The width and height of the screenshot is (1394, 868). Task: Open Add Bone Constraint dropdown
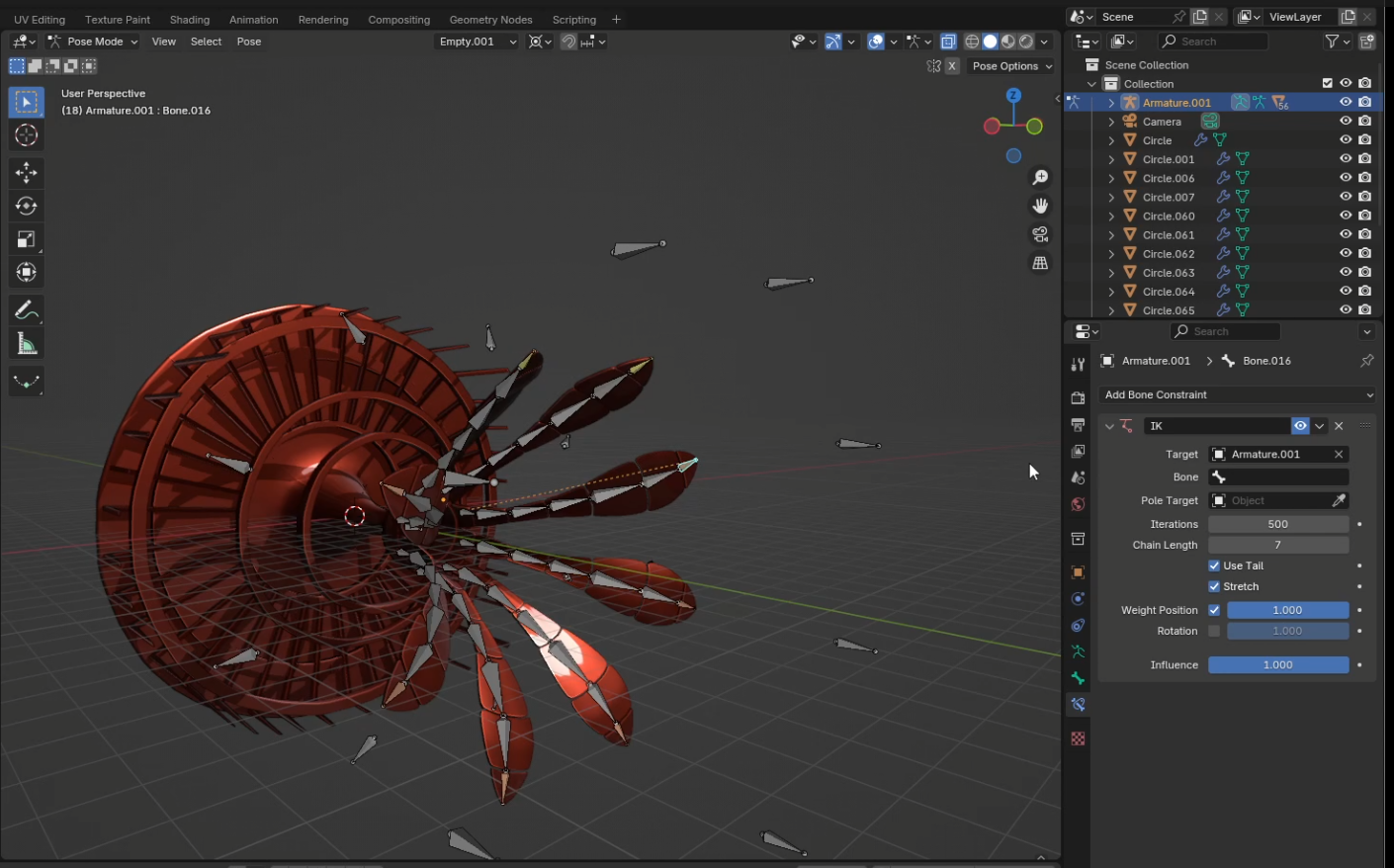click(1237, 394)
